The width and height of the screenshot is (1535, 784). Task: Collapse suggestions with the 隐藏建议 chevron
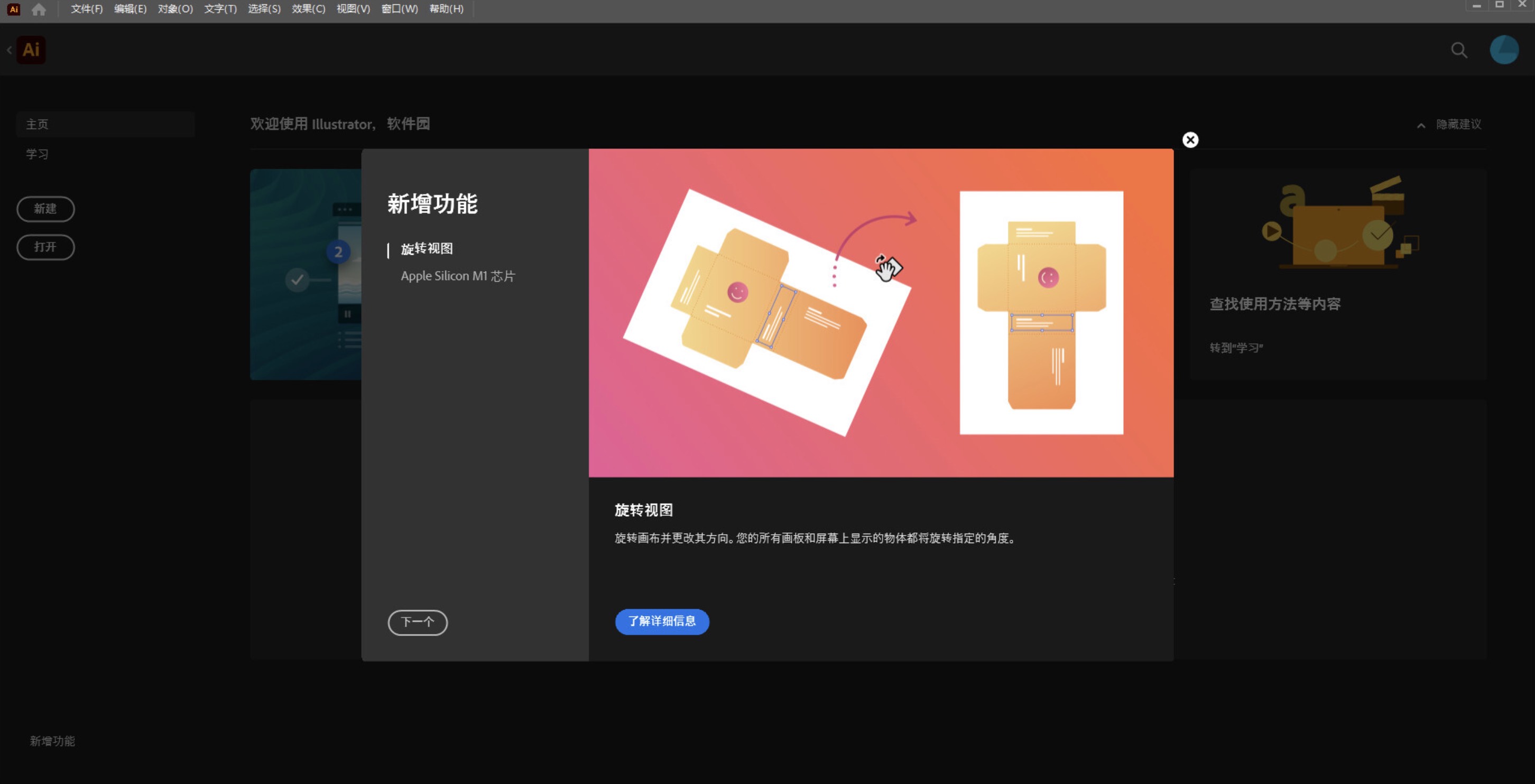pos(1421,125)
